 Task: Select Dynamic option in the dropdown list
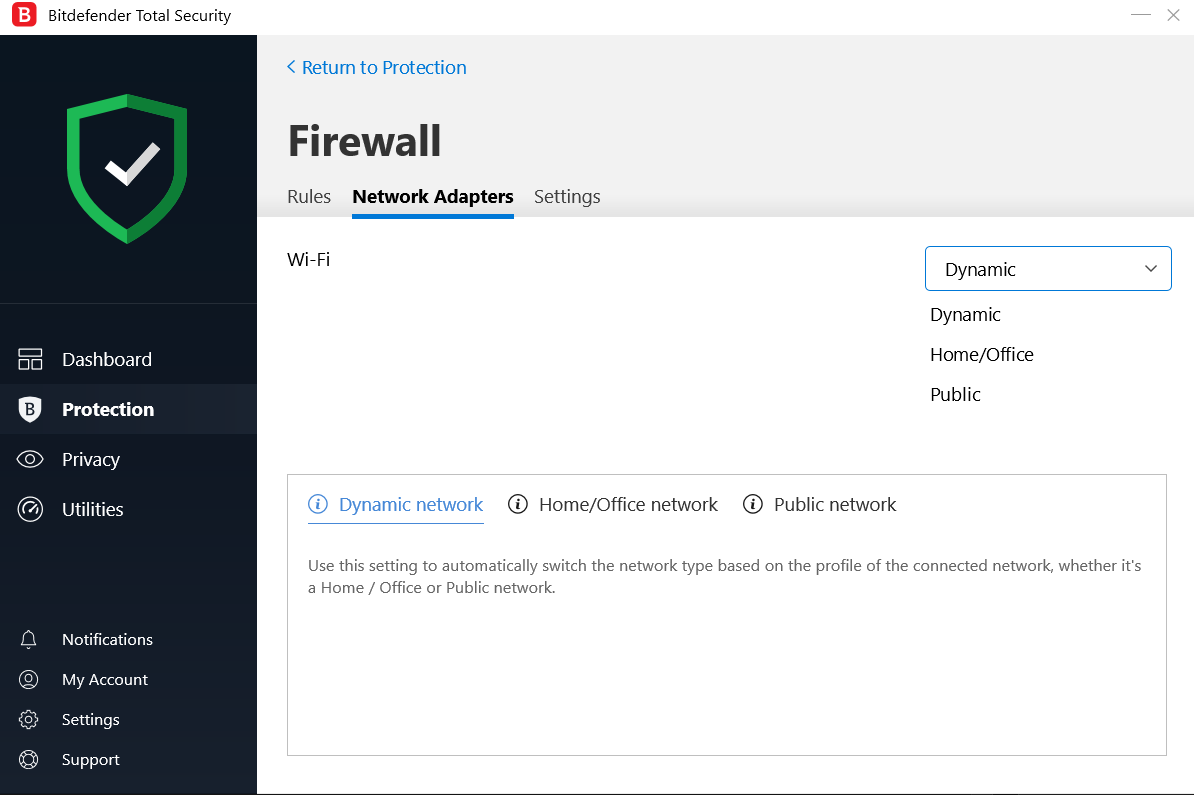point(965,315)
